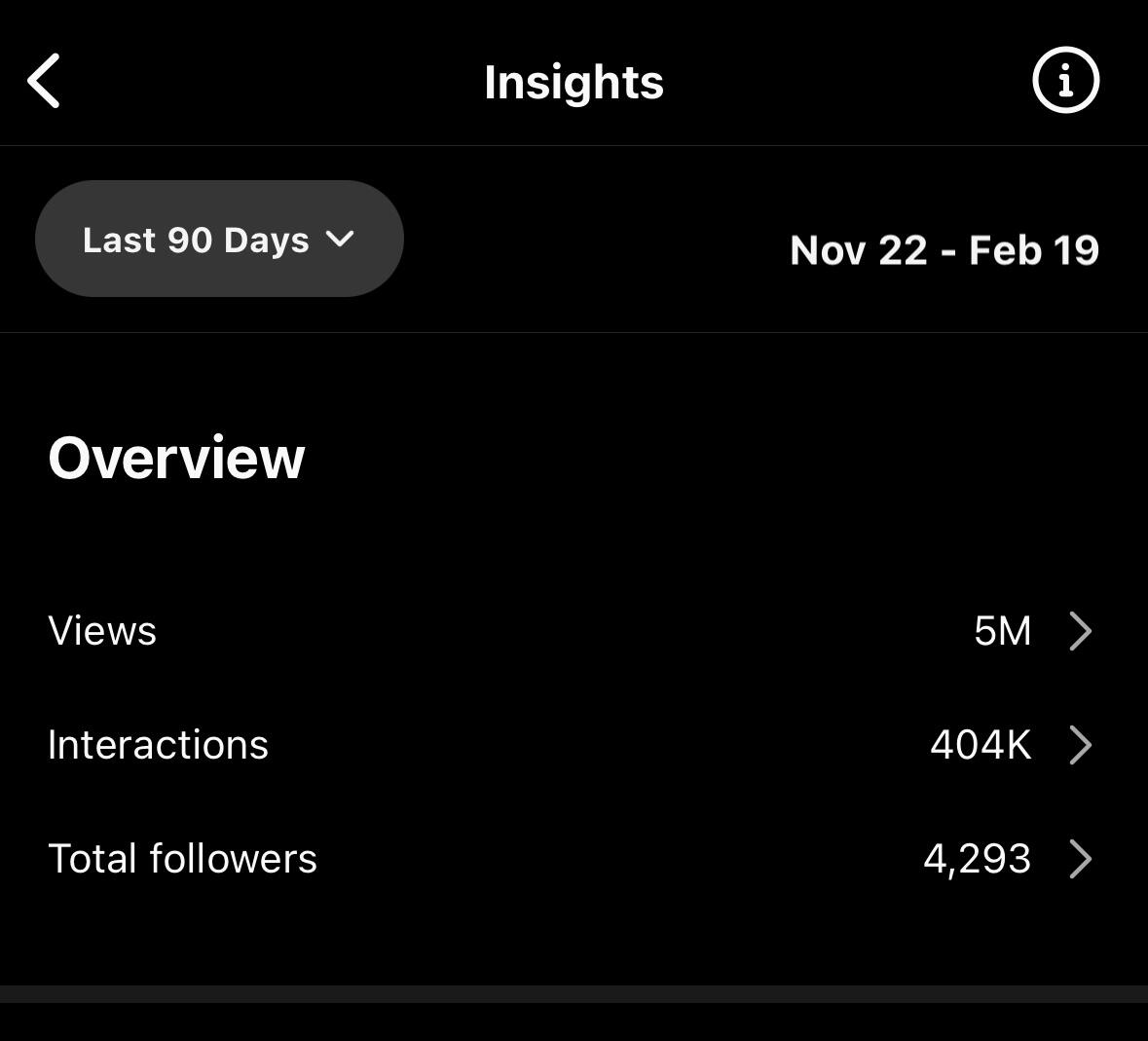The image size is (1148, 1041).
Task: Expand Total followers using its right chevron
Action: click(x=1080, y=859)
